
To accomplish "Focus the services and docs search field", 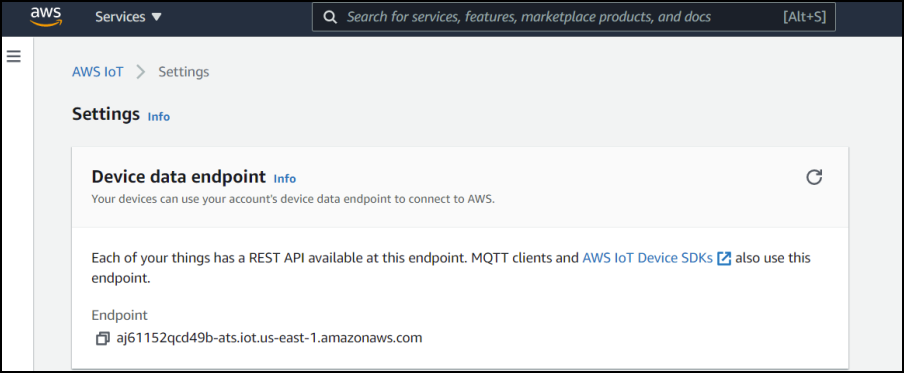I will pyautogui.click(x=574, y=17).
